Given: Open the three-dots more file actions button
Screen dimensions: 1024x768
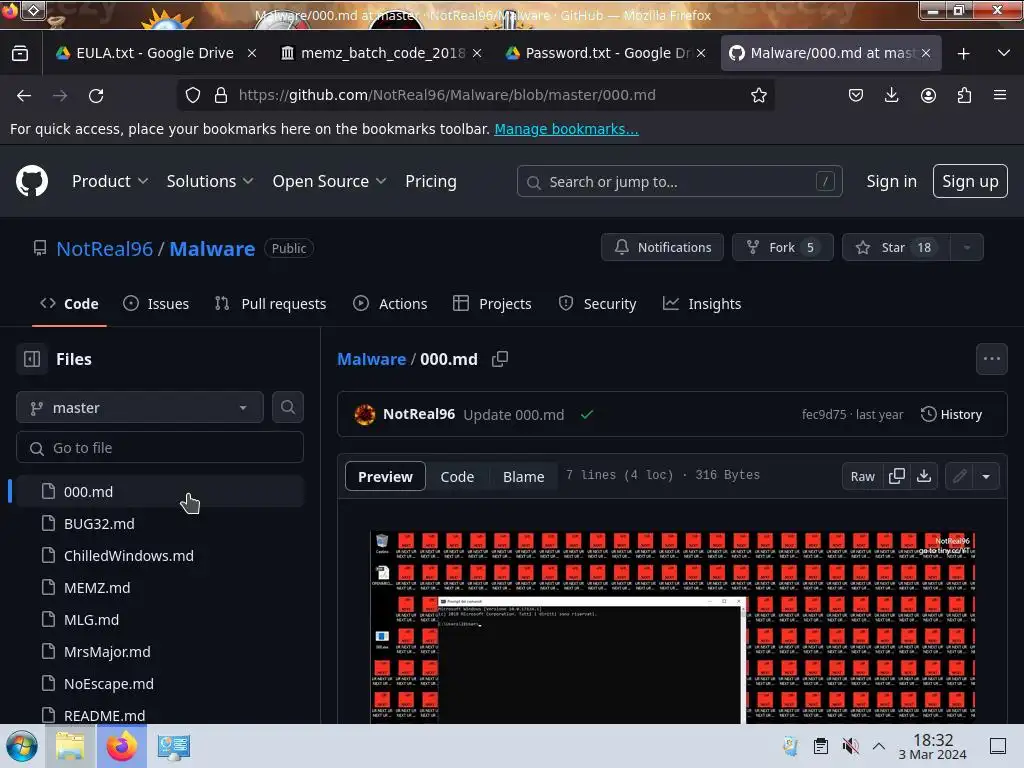Looking at the screenshot, I should pos(991,359).
